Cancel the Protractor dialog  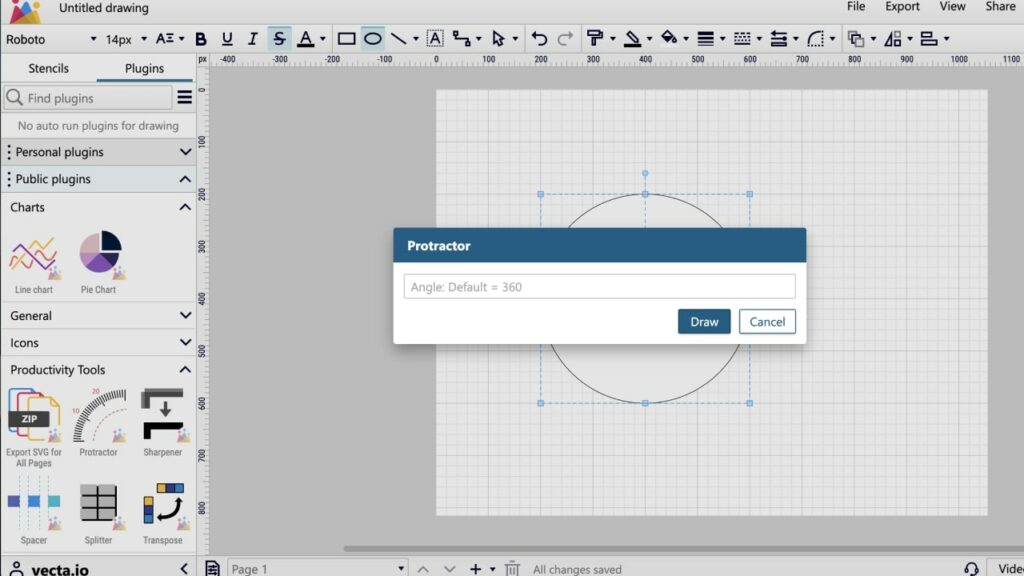point(766,321)
